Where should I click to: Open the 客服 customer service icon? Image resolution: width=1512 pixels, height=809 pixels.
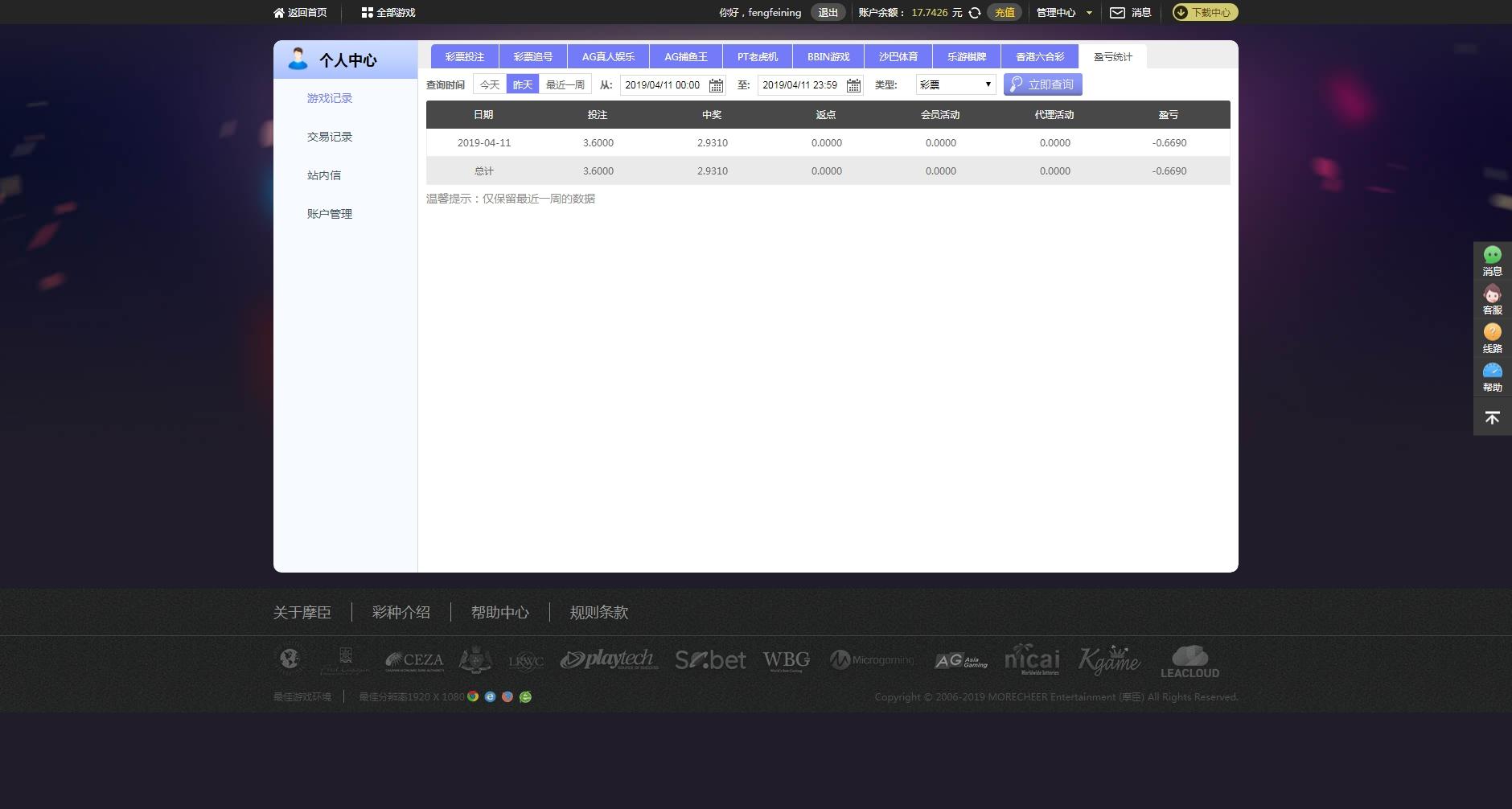(x=1493, y=294)
